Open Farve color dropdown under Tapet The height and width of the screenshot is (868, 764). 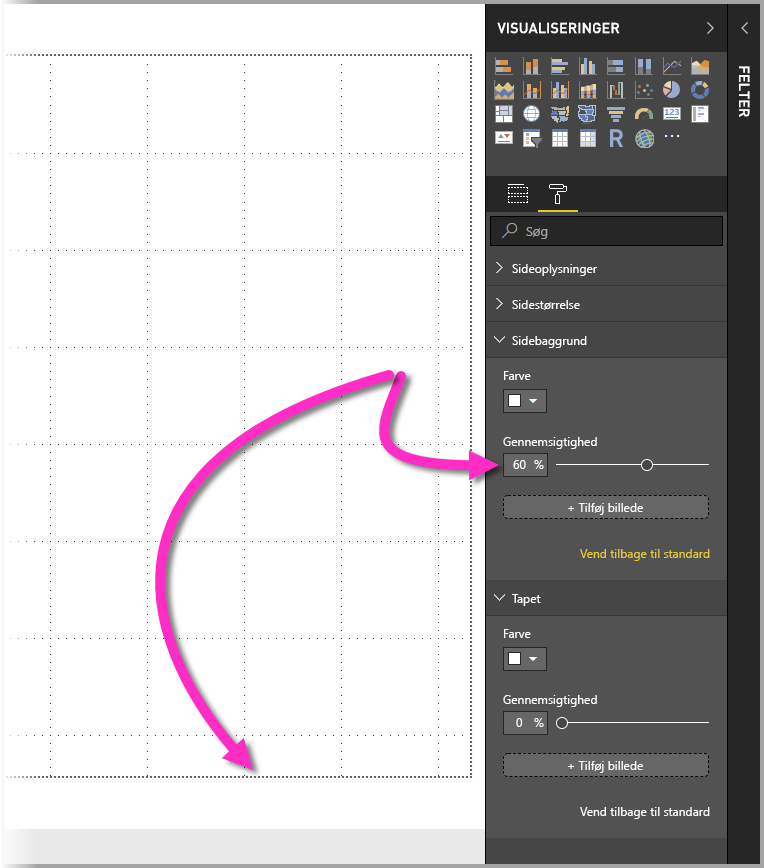pyautogui.click(x=524, y=659)
